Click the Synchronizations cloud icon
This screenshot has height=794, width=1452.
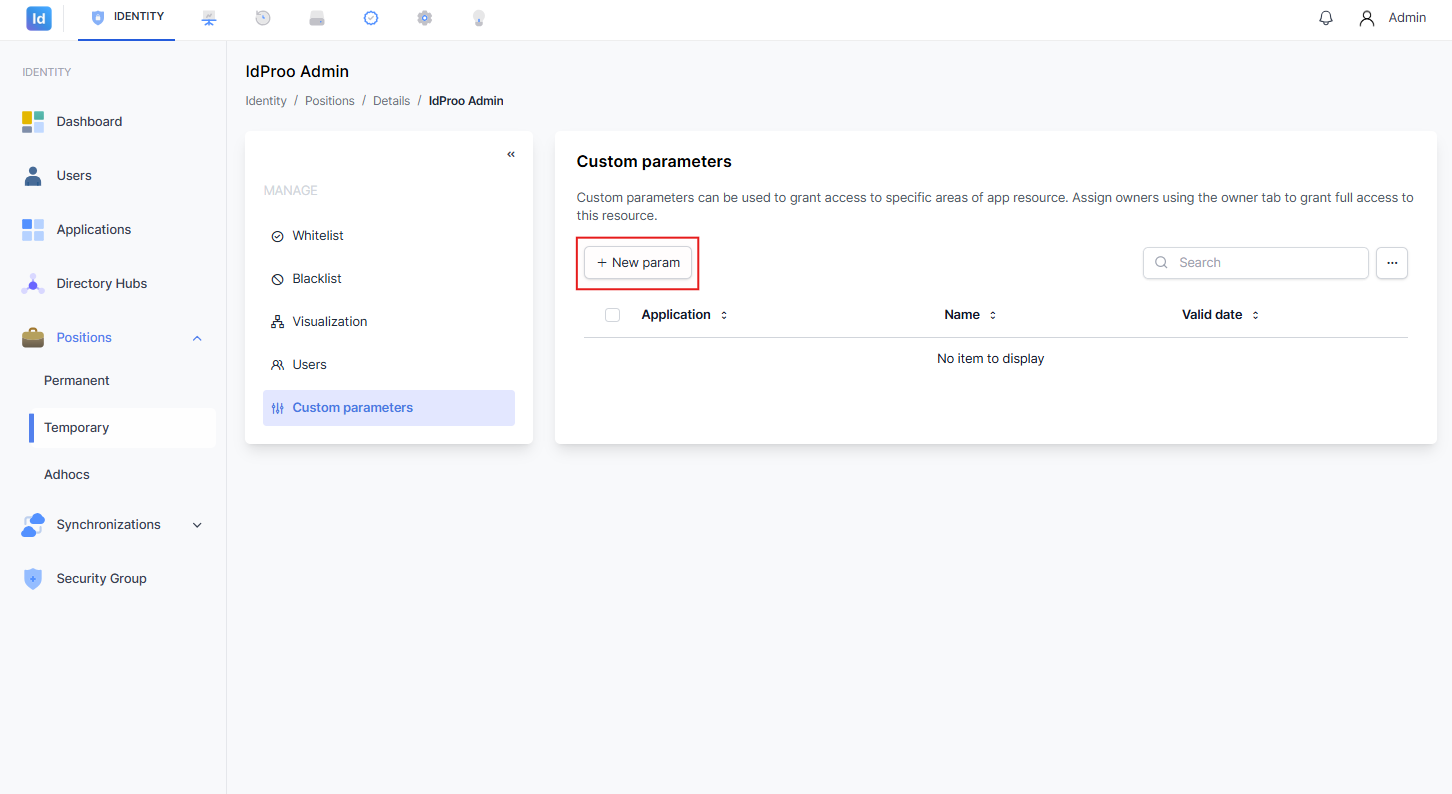pyautogui.click(x=33, y=525)
